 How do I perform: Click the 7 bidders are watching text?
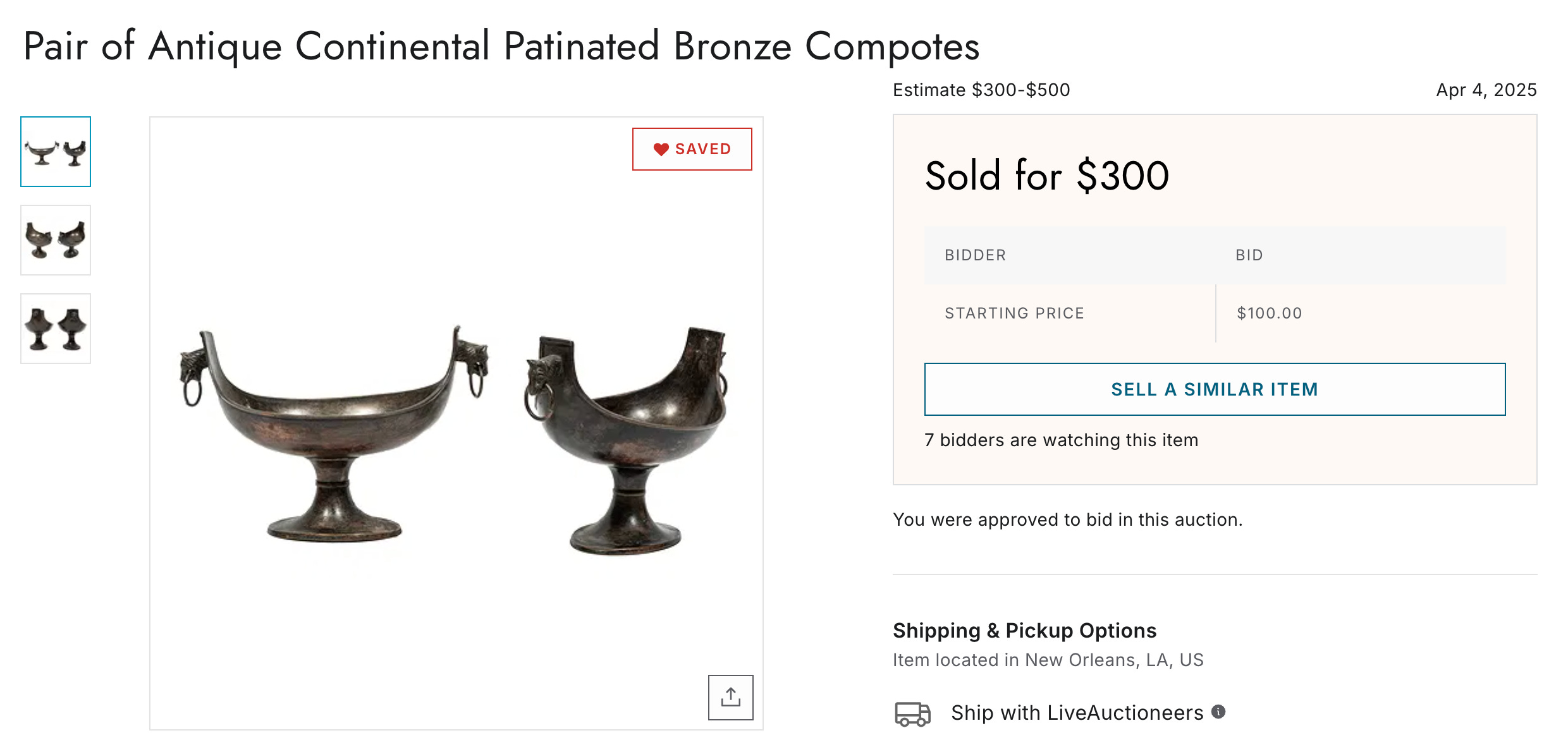pos(1061,440)
